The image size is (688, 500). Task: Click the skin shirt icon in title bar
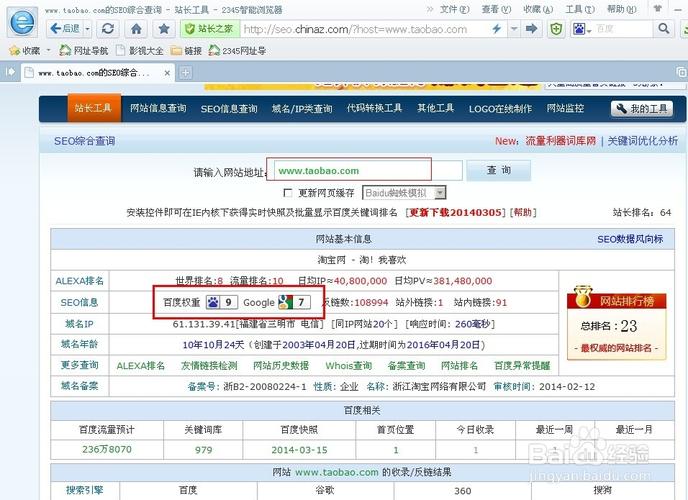click(x=657, y=9)
